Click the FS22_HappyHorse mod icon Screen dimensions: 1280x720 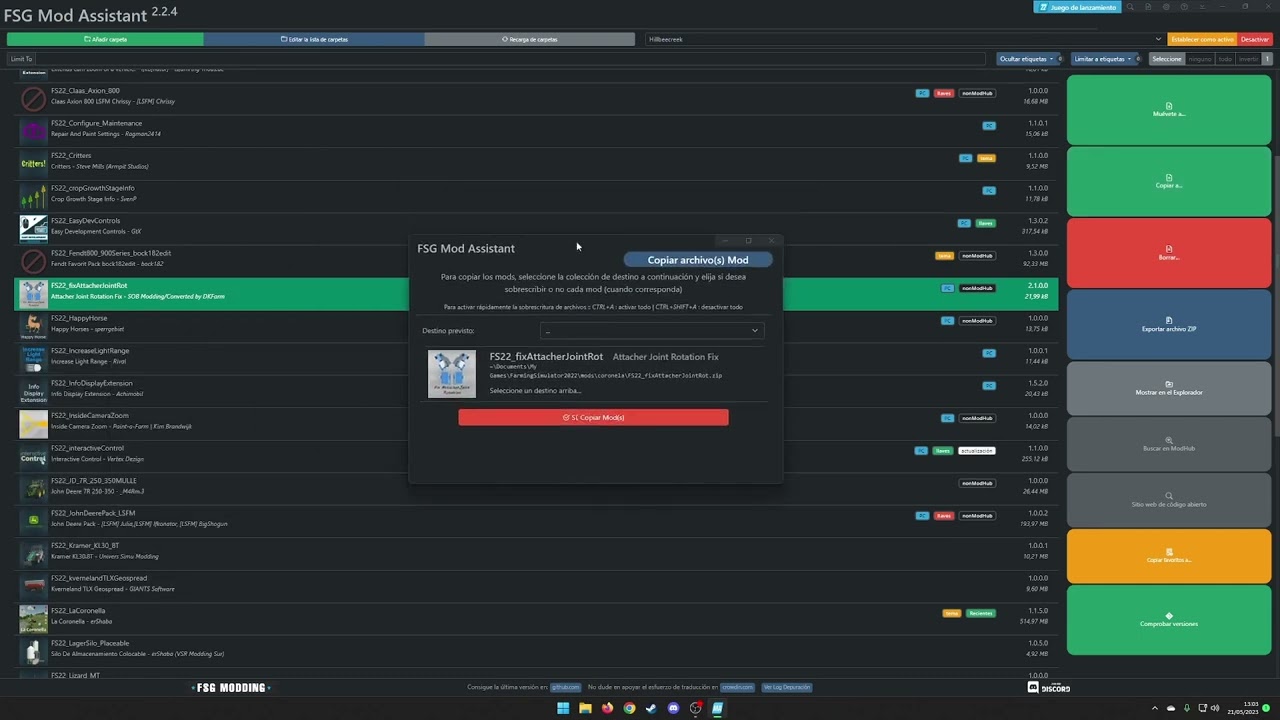(34, 326)
